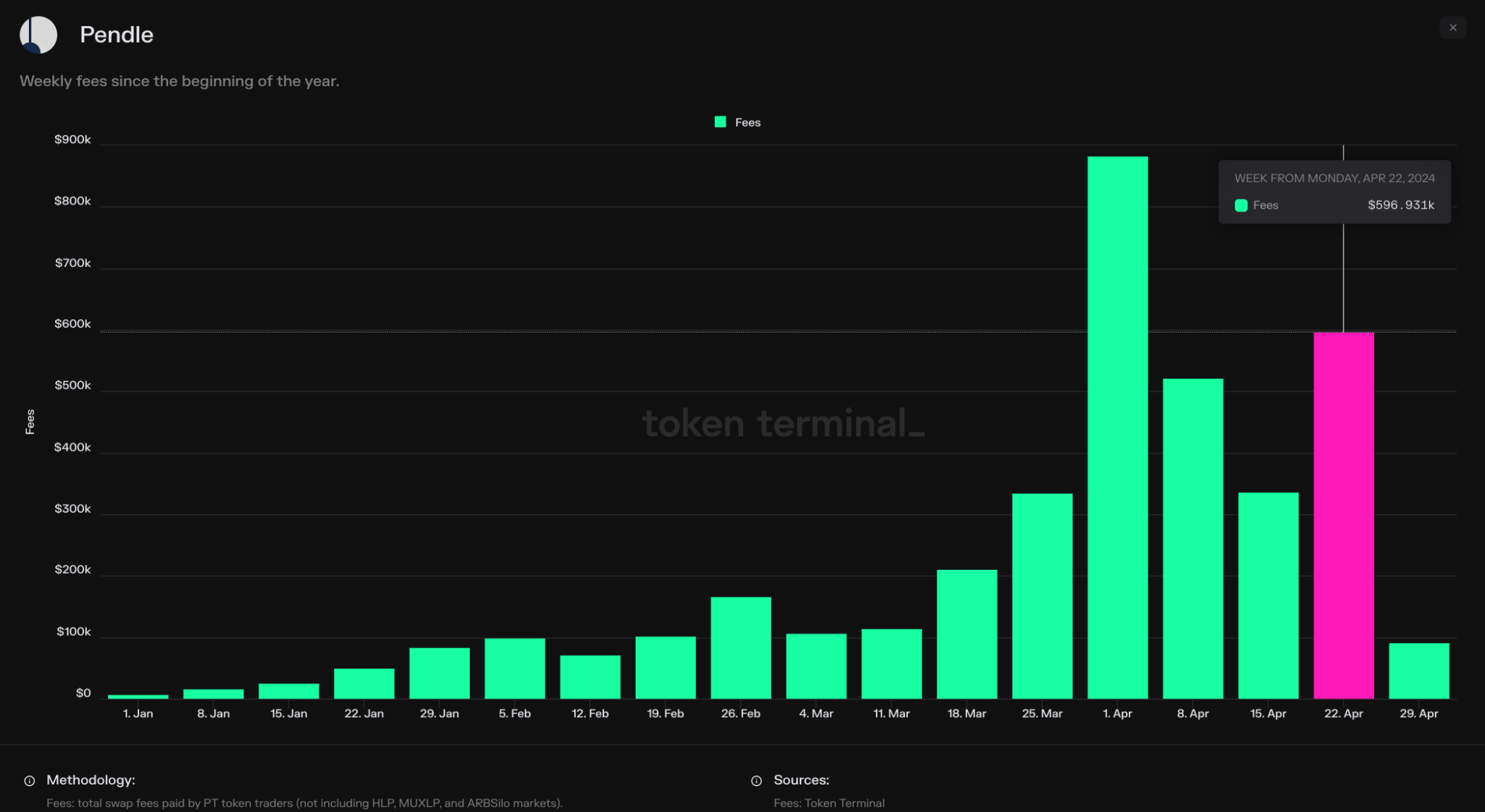The height and width of the screenshot is (812, 1485).
Task: Select the 15. Apr bar
Action: pos(1268,596)
